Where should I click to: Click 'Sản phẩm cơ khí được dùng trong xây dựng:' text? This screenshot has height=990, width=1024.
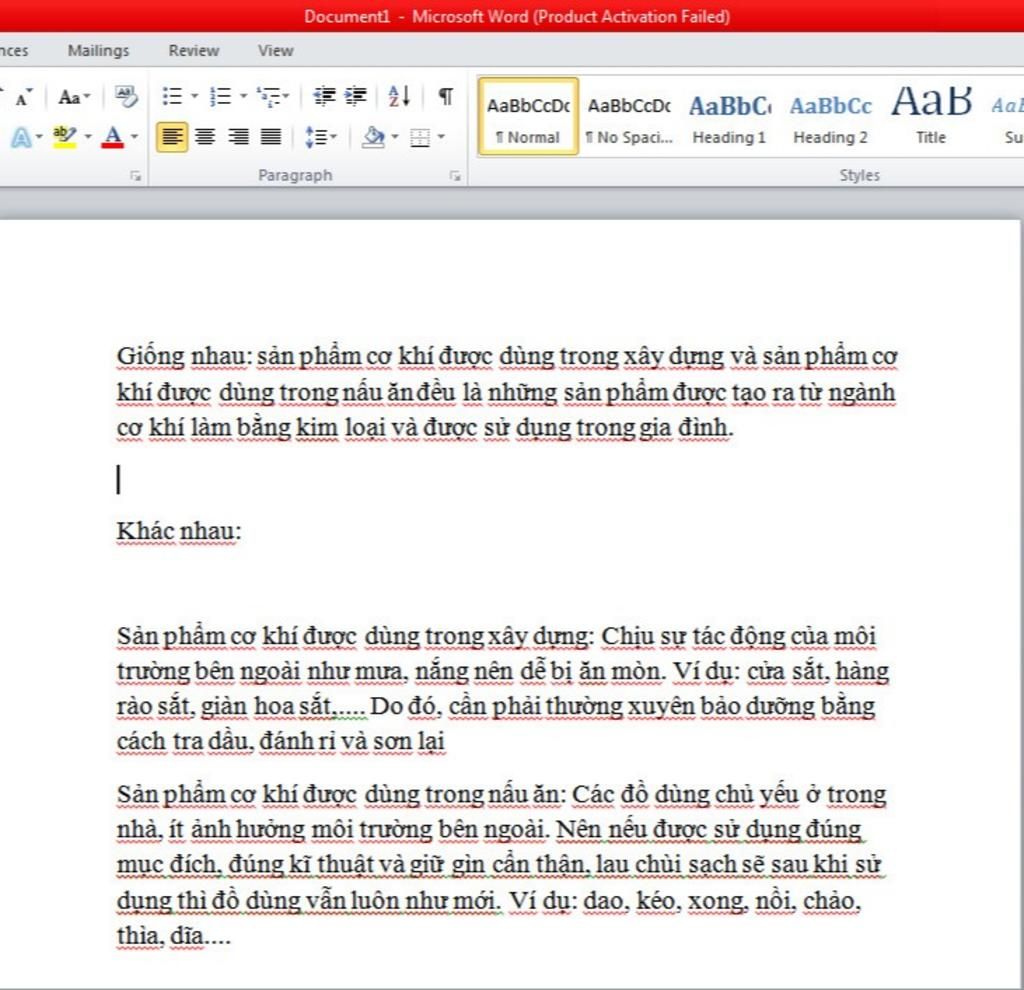[x=355, y=637]
